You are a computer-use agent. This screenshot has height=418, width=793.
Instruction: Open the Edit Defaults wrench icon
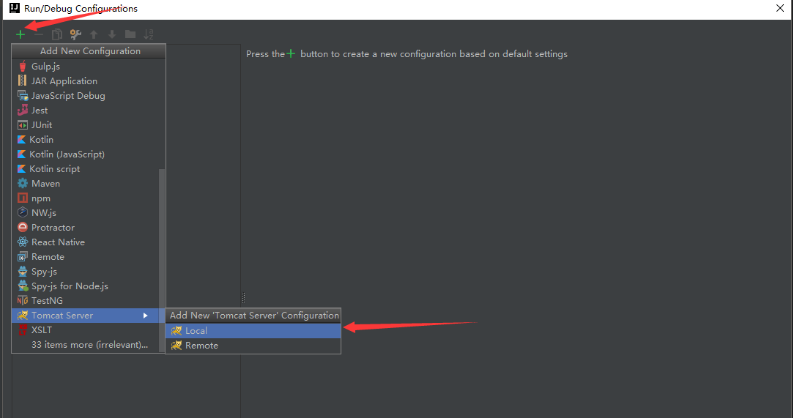coord(75,34)
